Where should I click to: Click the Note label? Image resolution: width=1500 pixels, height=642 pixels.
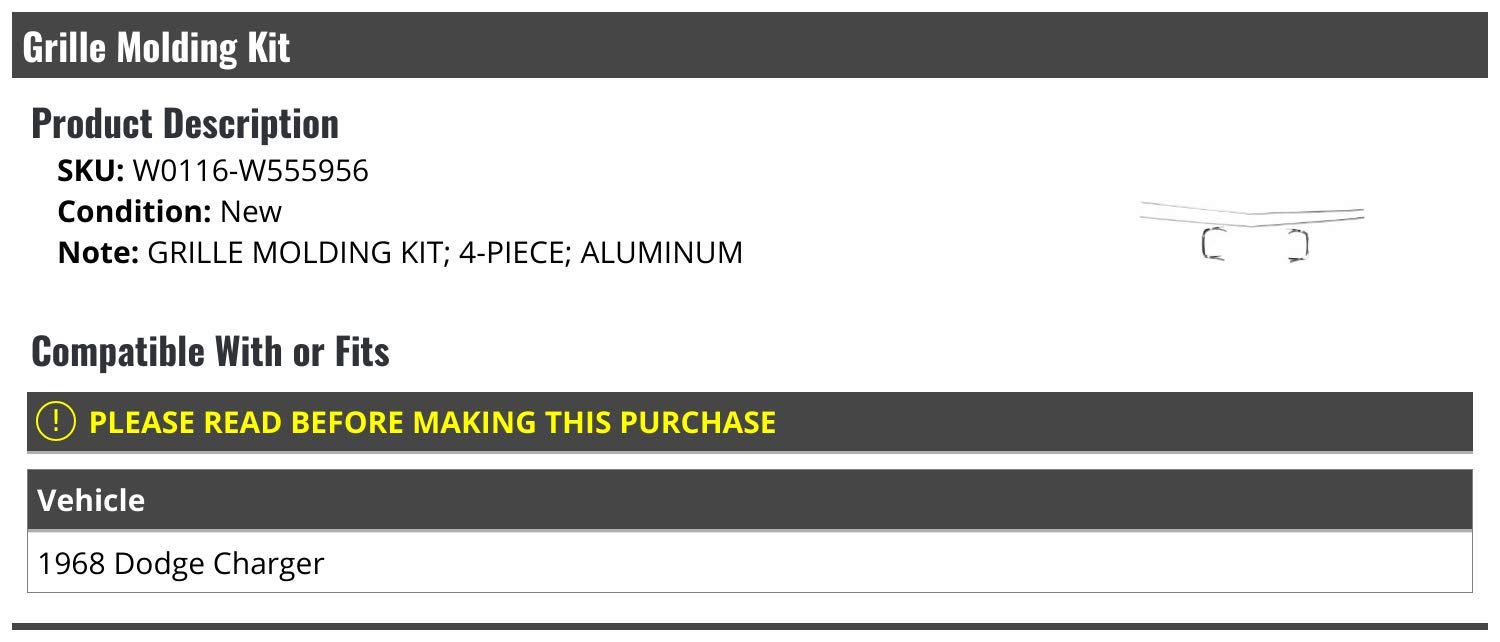98,252
